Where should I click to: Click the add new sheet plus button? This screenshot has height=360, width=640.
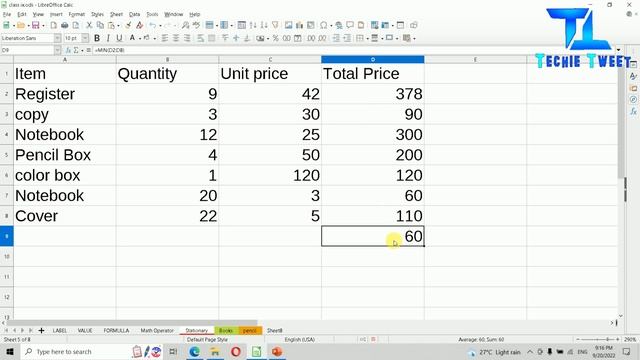(41, 330)
